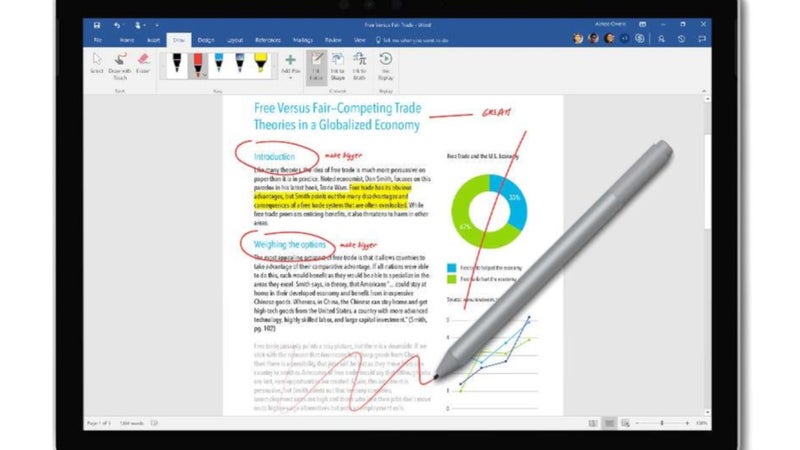Screen dimensions: 800x450
Task: Click the donut chart in the document
Action: pos(489,211)
